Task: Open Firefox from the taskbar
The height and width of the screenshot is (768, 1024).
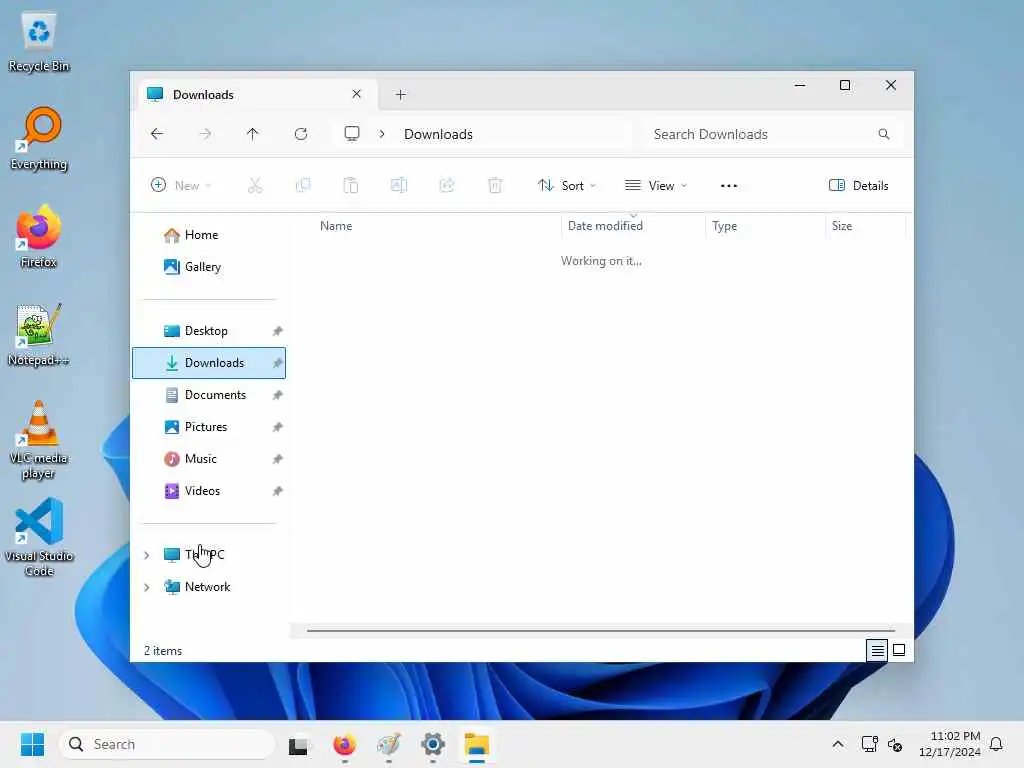Action: tap(344, 744)
